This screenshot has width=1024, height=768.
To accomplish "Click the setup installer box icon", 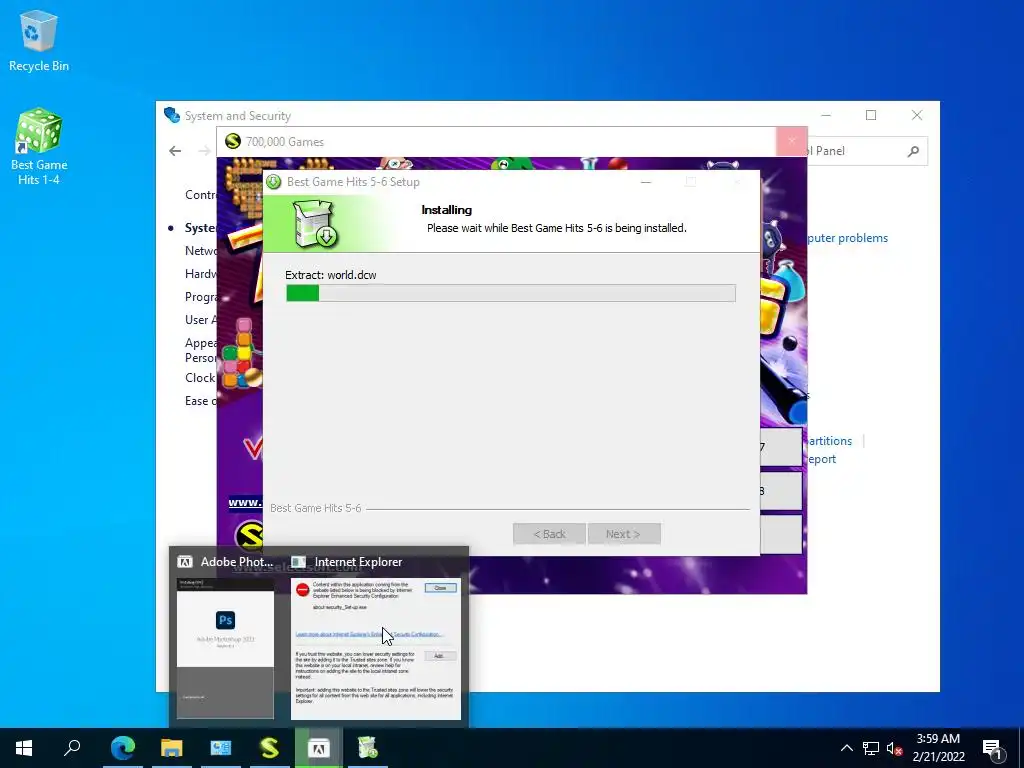I will click(315, 223).
